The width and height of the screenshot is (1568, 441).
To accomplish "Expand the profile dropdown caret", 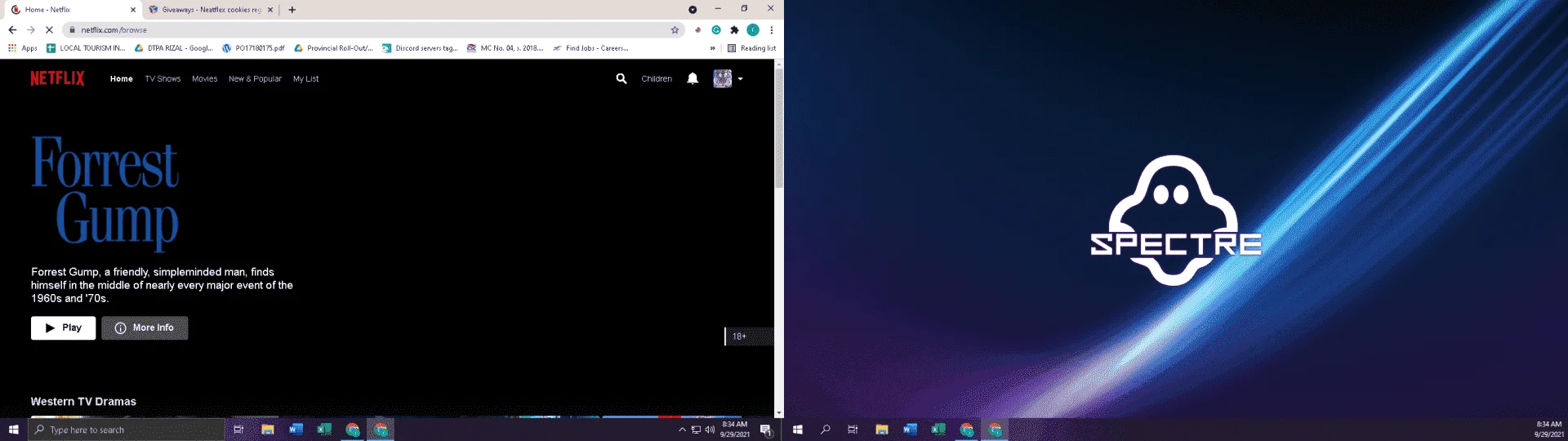I will tap(740, 79).
